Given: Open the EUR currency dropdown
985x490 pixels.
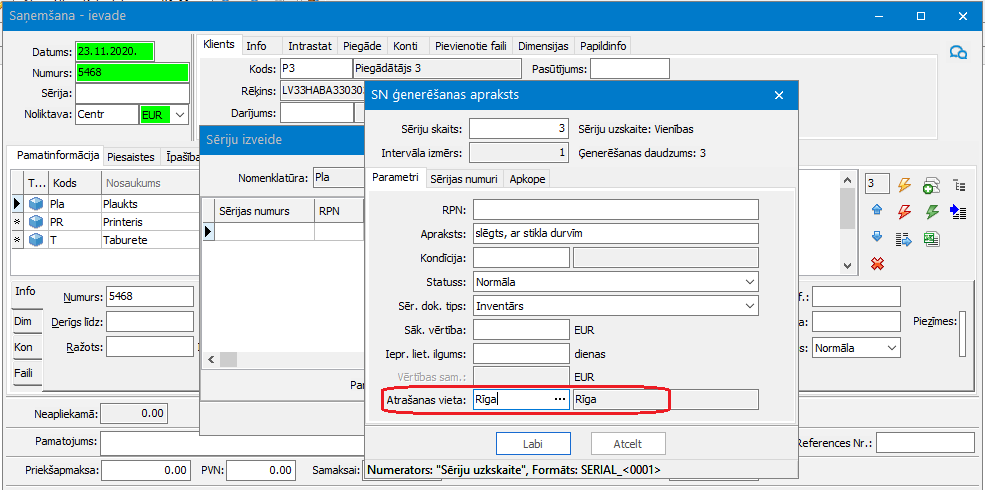Looking at the screenshot, I should 180,115.
